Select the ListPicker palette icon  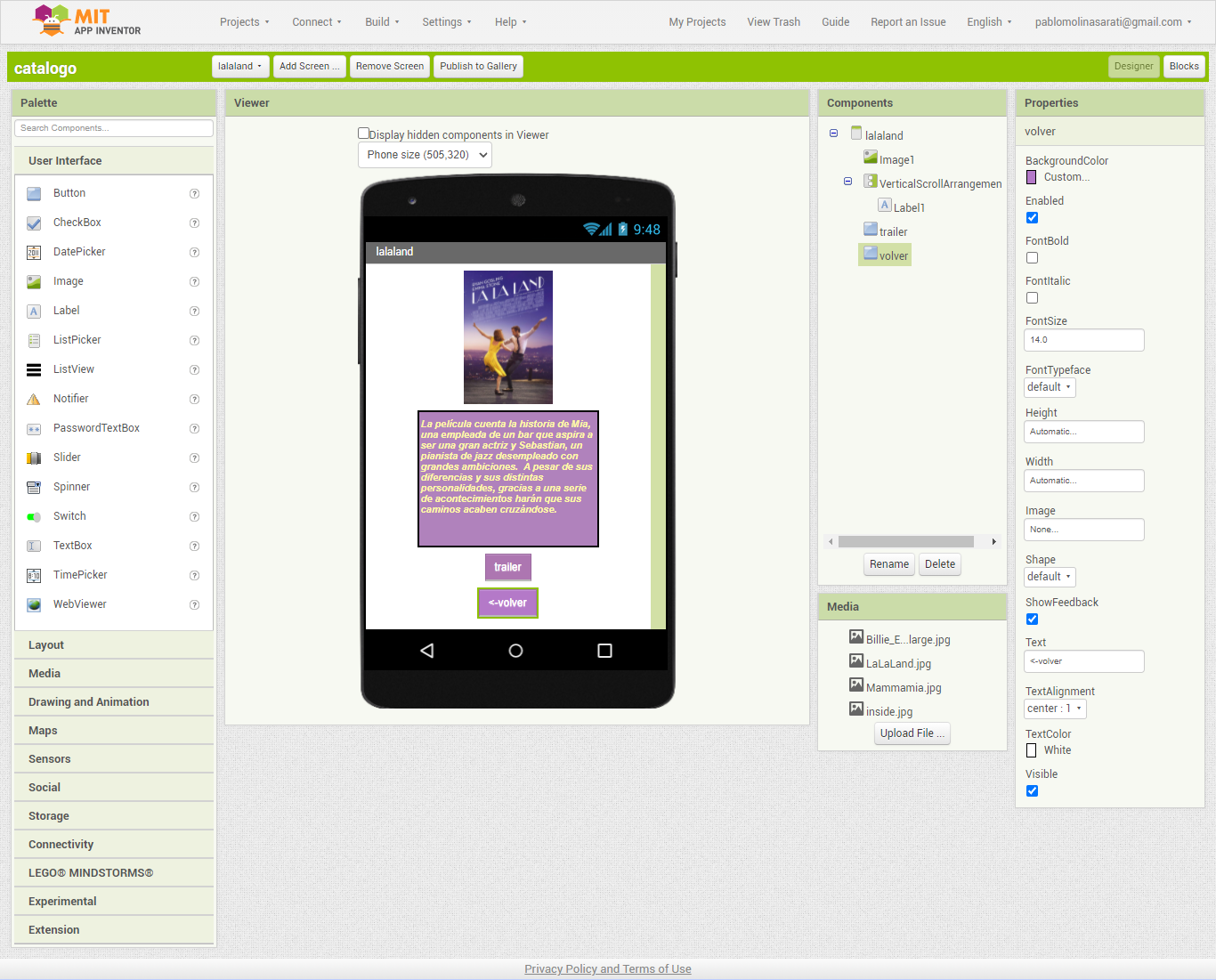(34, 340)
